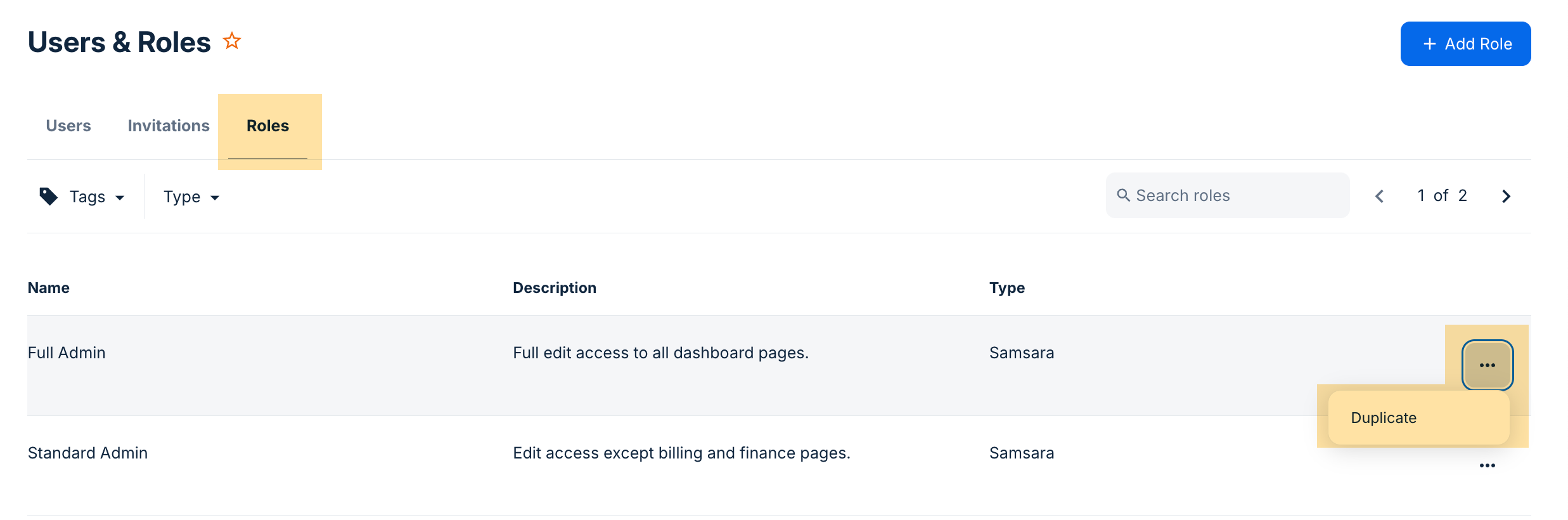
Task: Select the Roles tab
Action: click(x=267, y=126)
